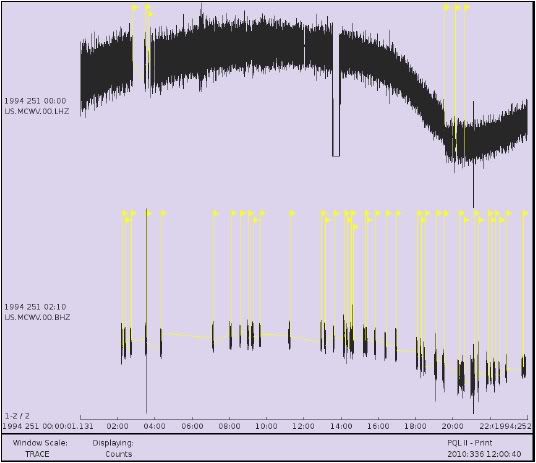Select the 1994 251 02:10 start time label
The height and width of the screenshot is (463, 536).
35,307
